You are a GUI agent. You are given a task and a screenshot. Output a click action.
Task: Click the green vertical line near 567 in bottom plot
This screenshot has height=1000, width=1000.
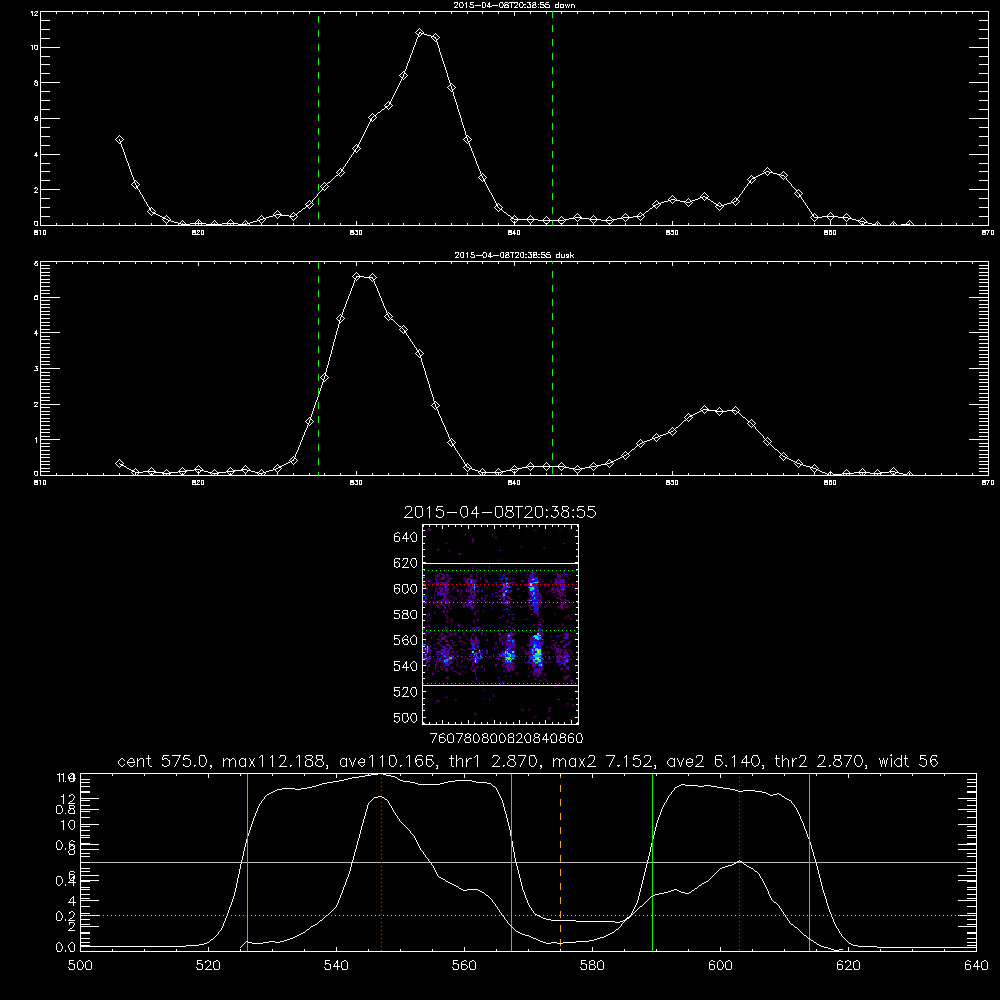click(x=511, y=861)
